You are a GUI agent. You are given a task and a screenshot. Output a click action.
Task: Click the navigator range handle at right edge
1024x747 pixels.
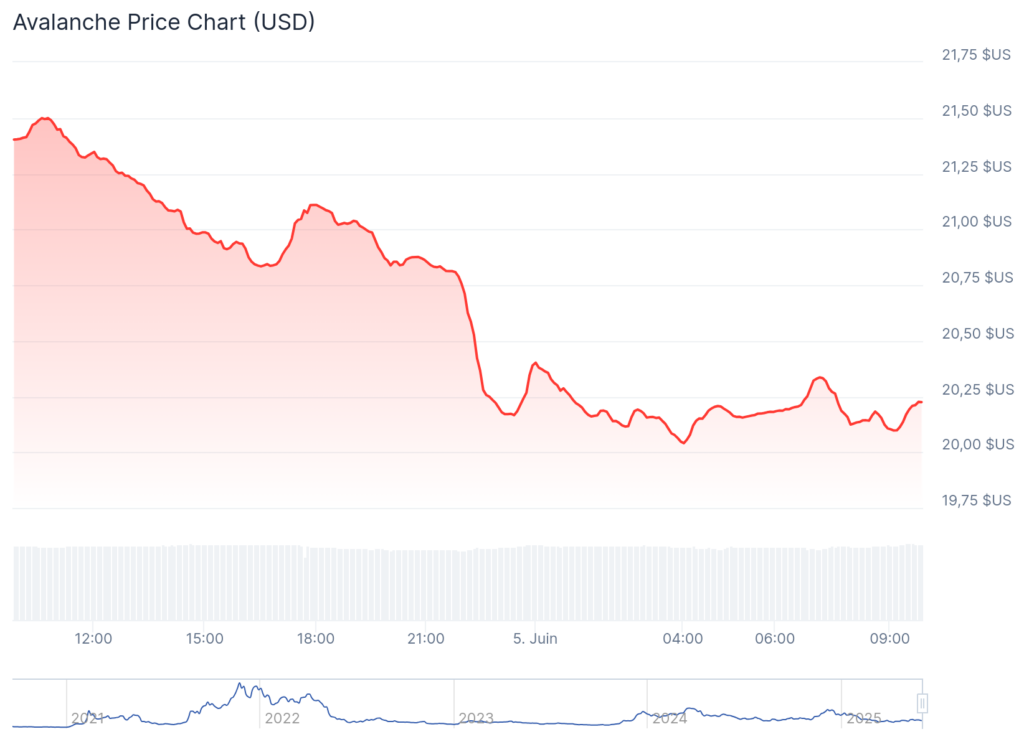[923, 702]
